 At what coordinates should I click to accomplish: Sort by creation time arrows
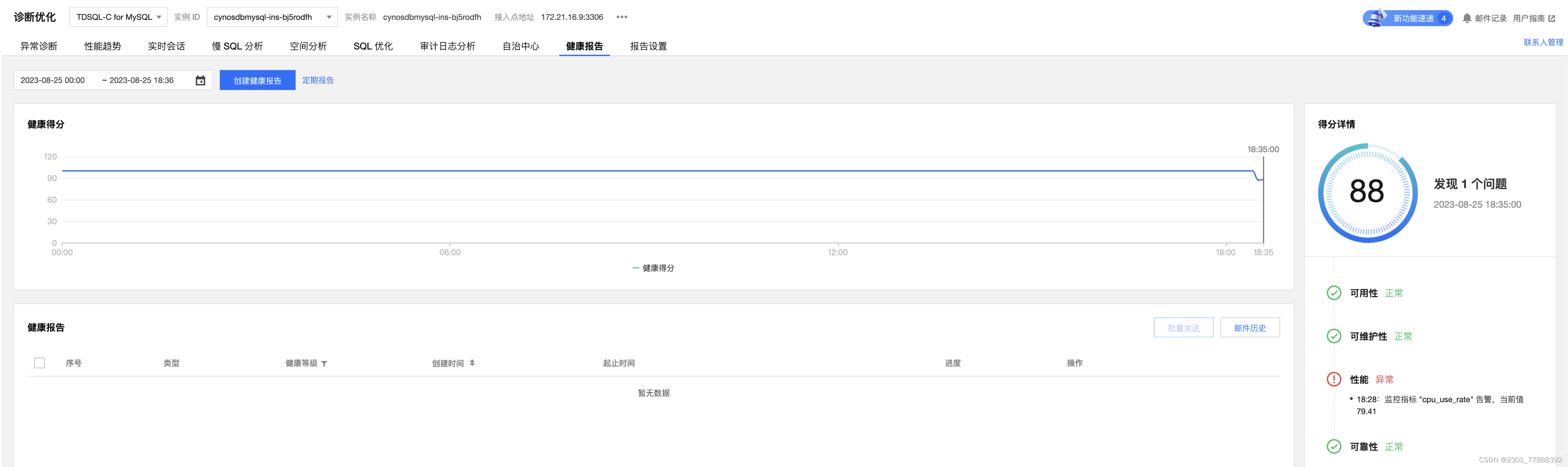472,363
